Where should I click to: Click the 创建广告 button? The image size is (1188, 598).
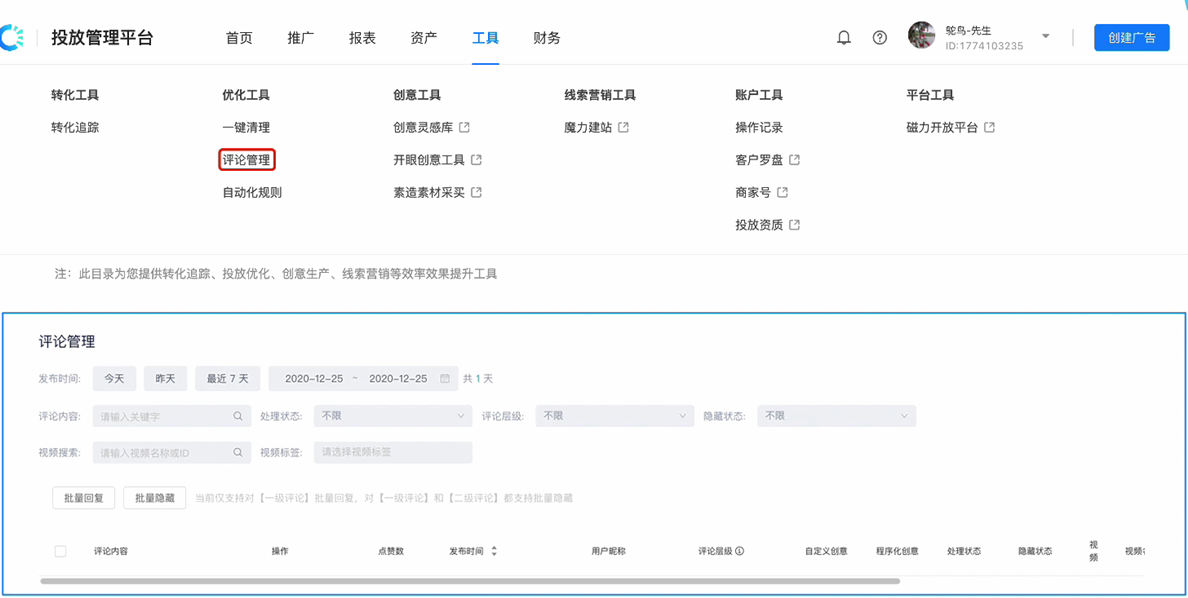pos(1132,37)
